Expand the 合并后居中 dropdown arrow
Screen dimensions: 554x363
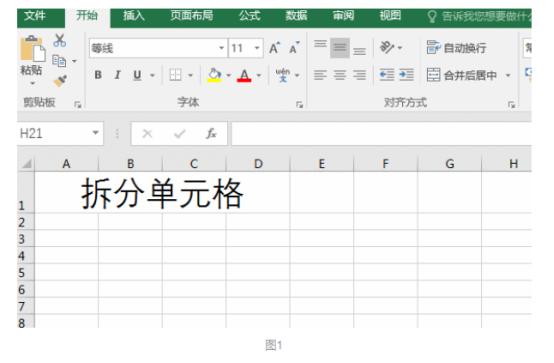(508, 75)
